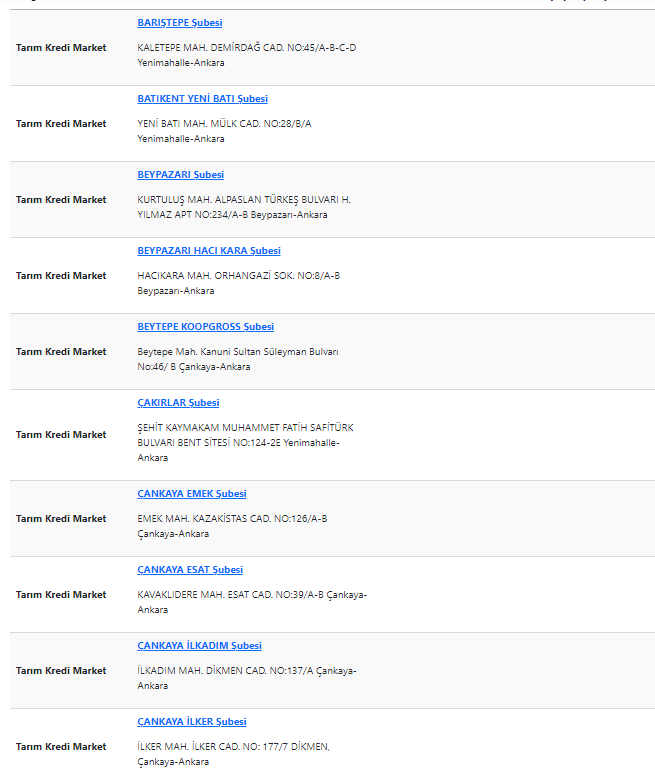Open the ÇANKAYA İLKADIM Şubesi link
Viewport: 655px width, 784px height.
(x=200, y=646)
